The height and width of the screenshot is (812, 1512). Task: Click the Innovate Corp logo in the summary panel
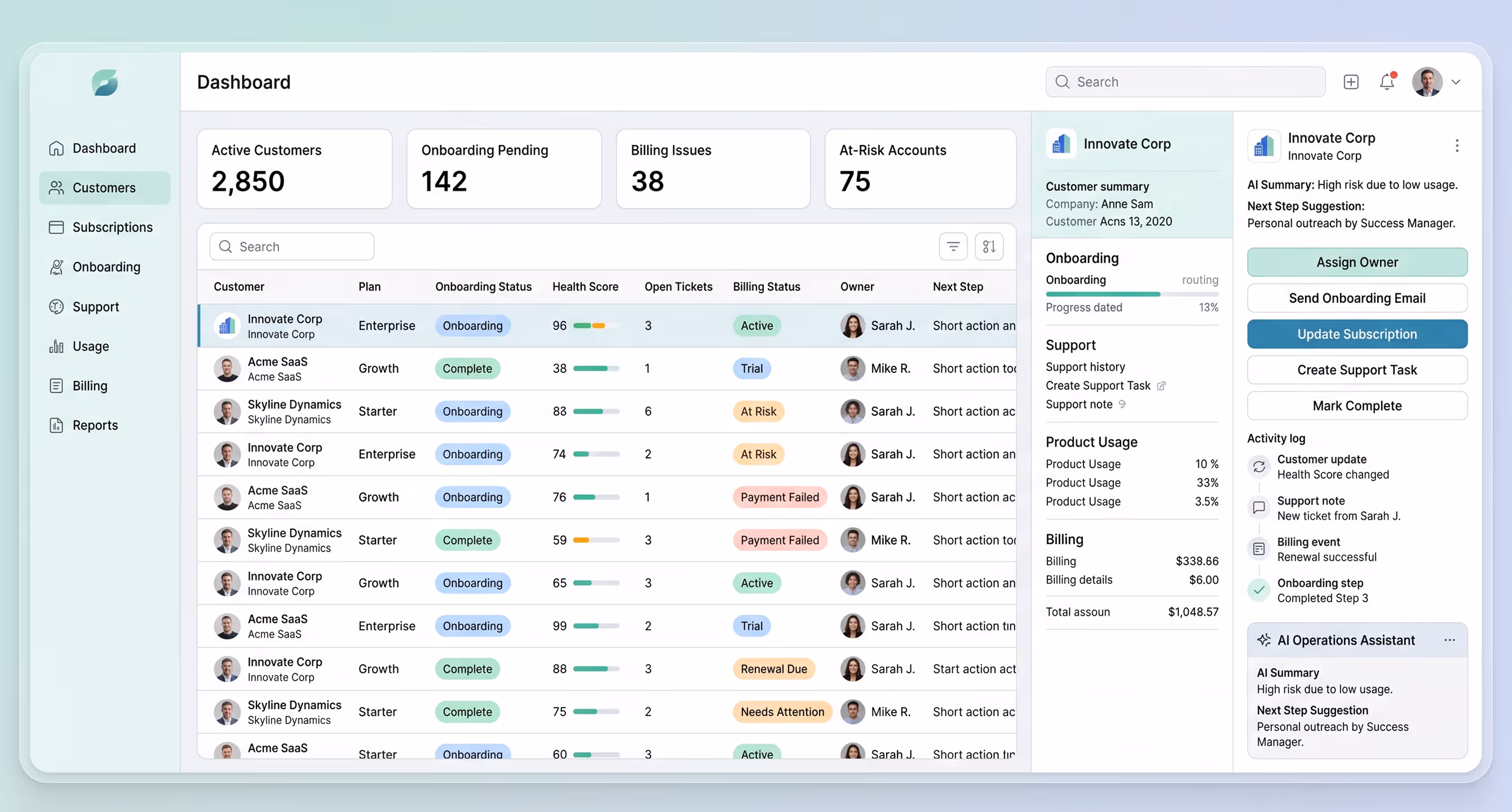pos(1060,144)
